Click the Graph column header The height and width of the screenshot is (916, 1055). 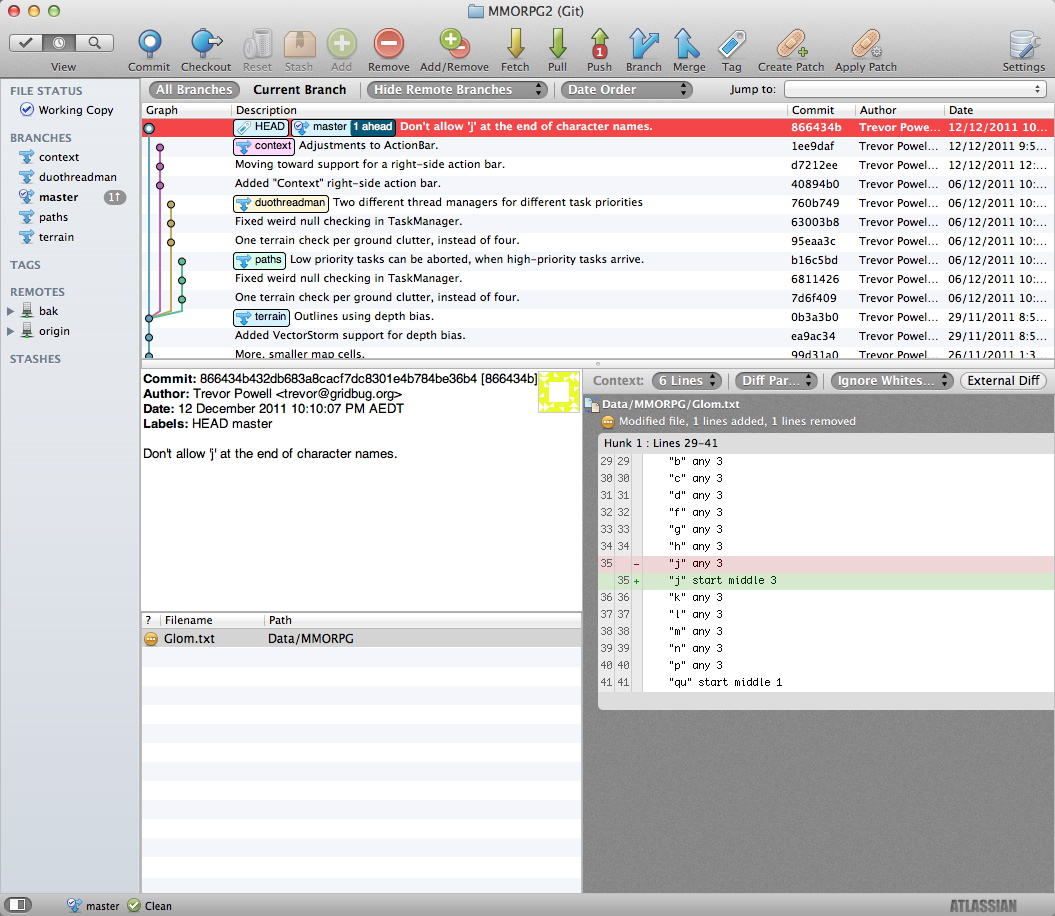coord(186,110)
